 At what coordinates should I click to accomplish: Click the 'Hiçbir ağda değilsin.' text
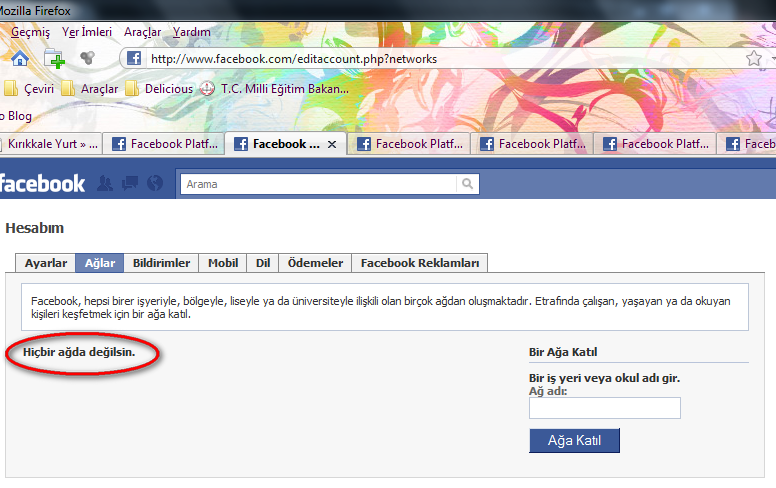[79, 352]
